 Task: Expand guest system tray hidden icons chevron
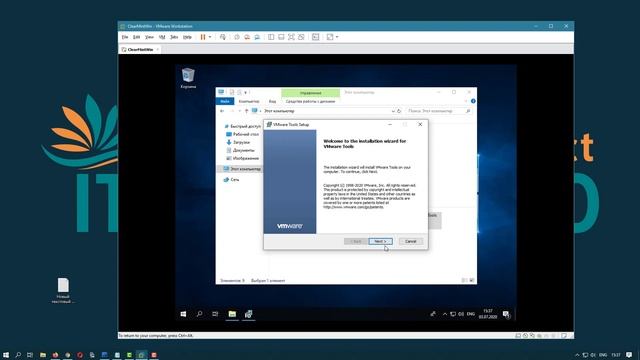click(445, 314)
